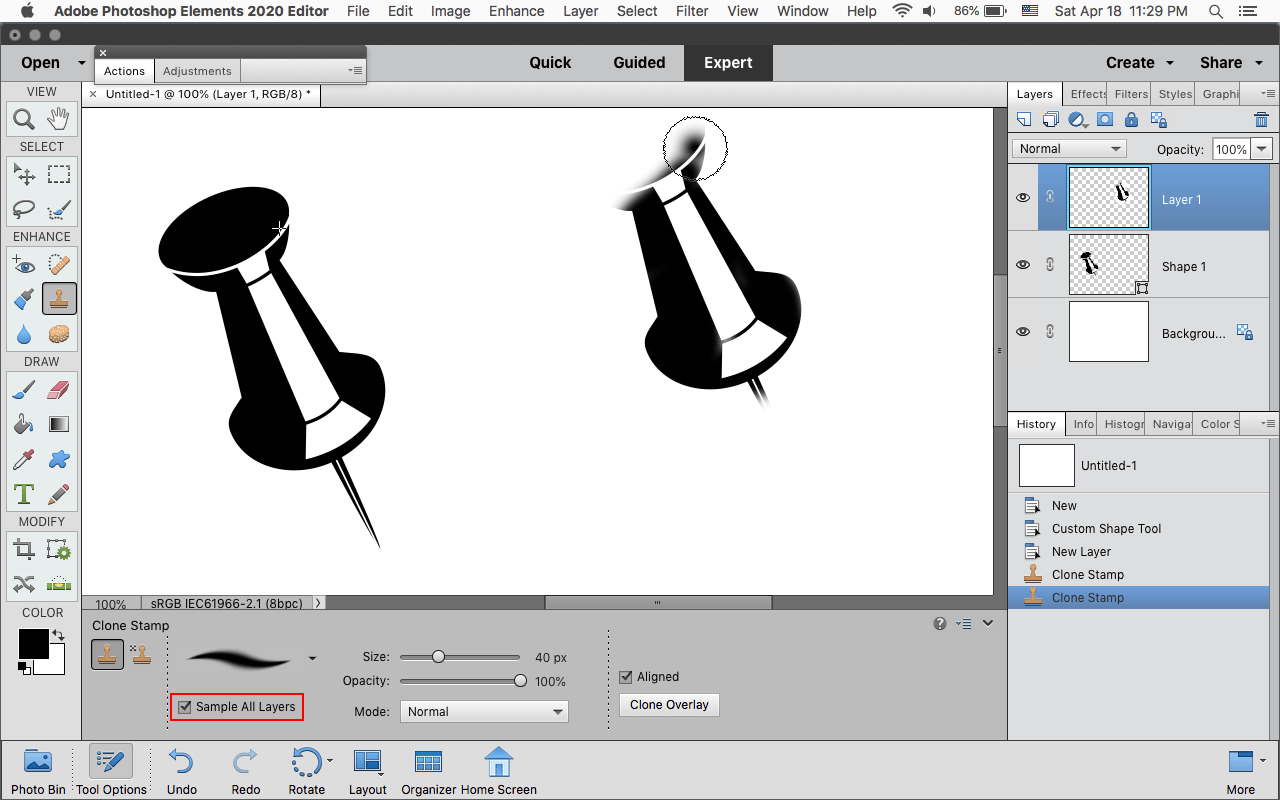Select the Crop tool
Viewport: 1280px width, 800px height.
click(x=24, y=549)
